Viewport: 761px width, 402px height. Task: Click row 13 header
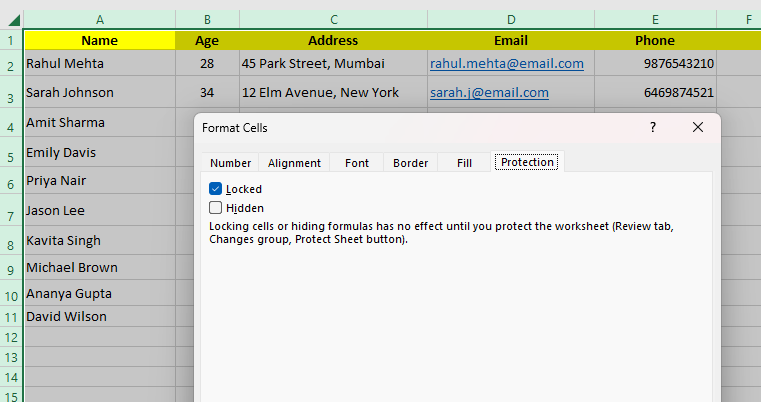coord(10,357)
